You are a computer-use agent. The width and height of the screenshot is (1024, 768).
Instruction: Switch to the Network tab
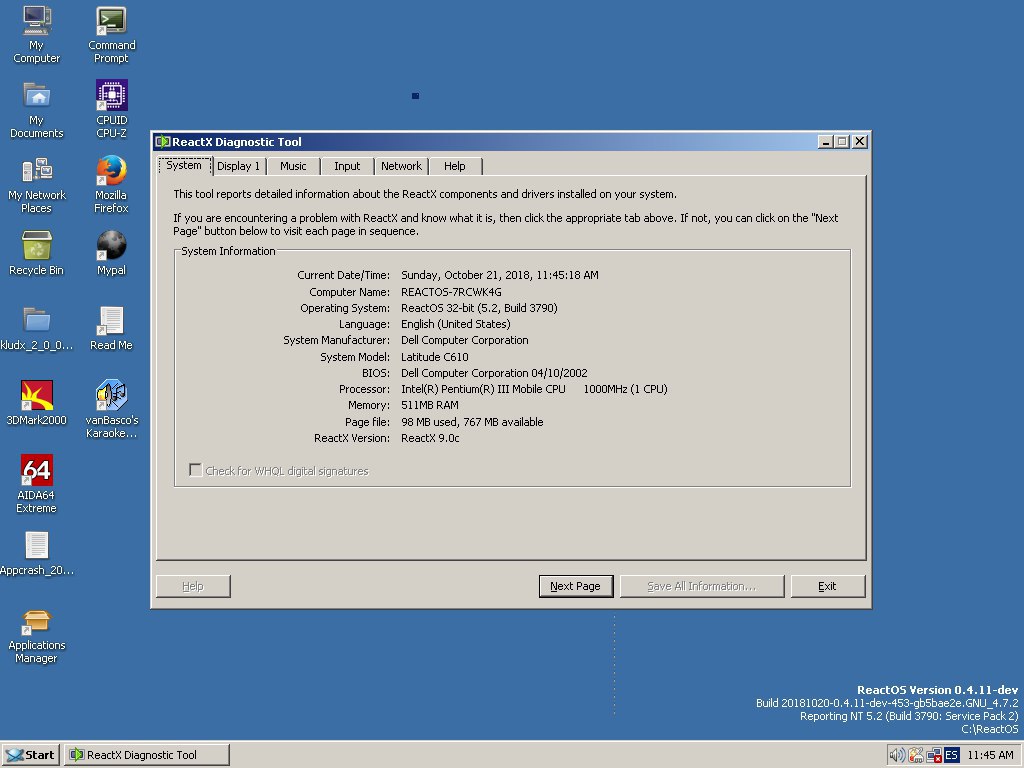(402, 167)
